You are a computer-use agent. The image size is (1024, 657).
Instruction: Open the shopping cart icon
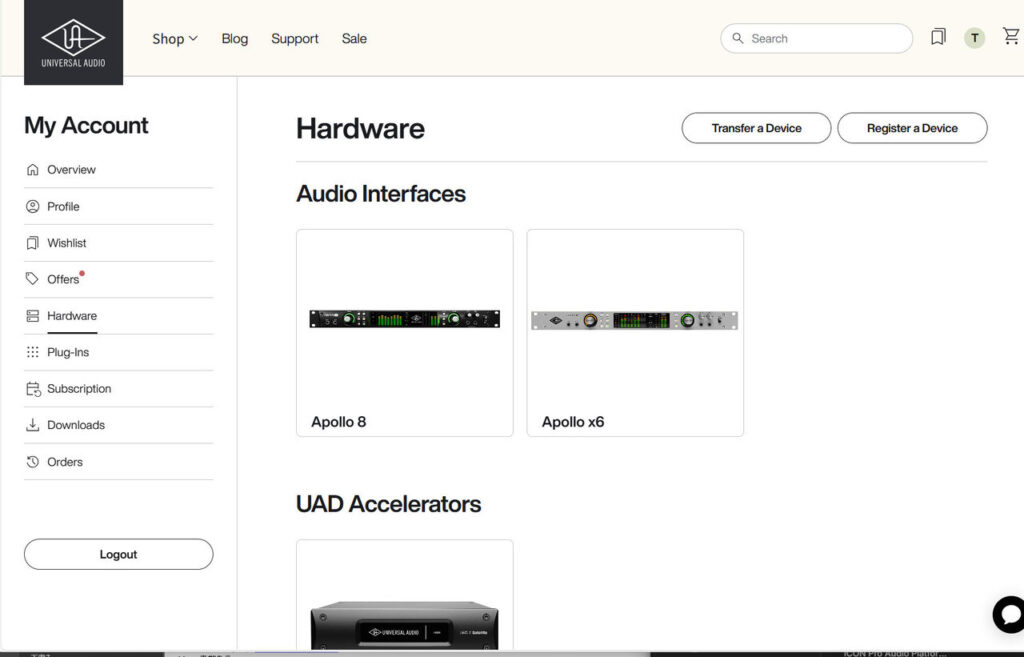(1011, 36)
